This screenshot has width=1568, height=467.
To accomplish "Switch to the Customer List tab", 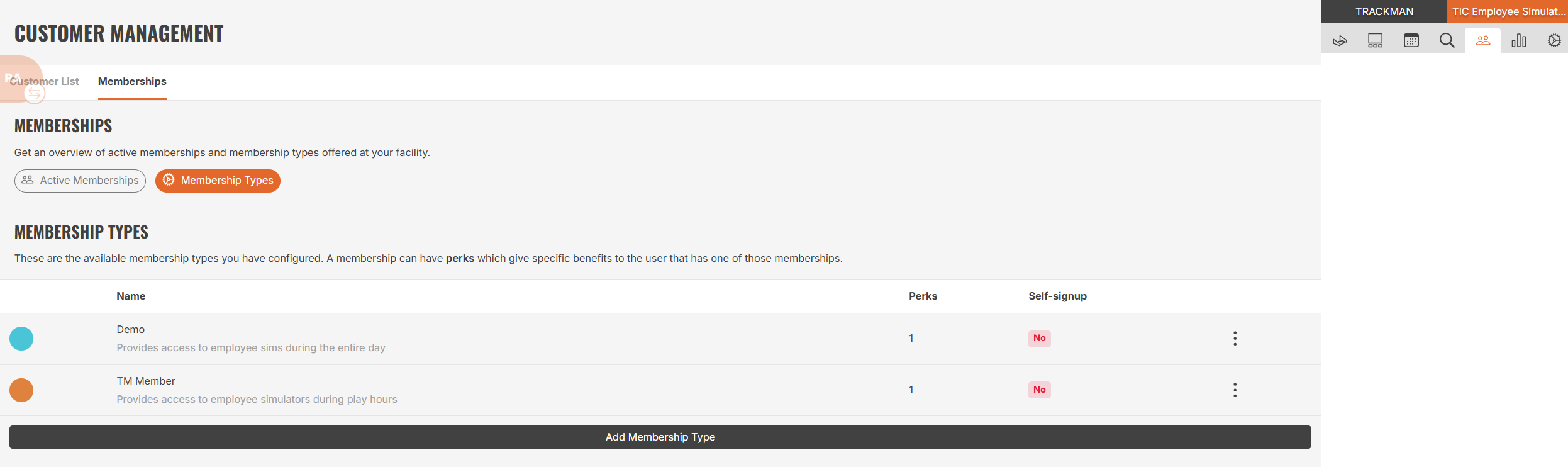I will point(44,82).
